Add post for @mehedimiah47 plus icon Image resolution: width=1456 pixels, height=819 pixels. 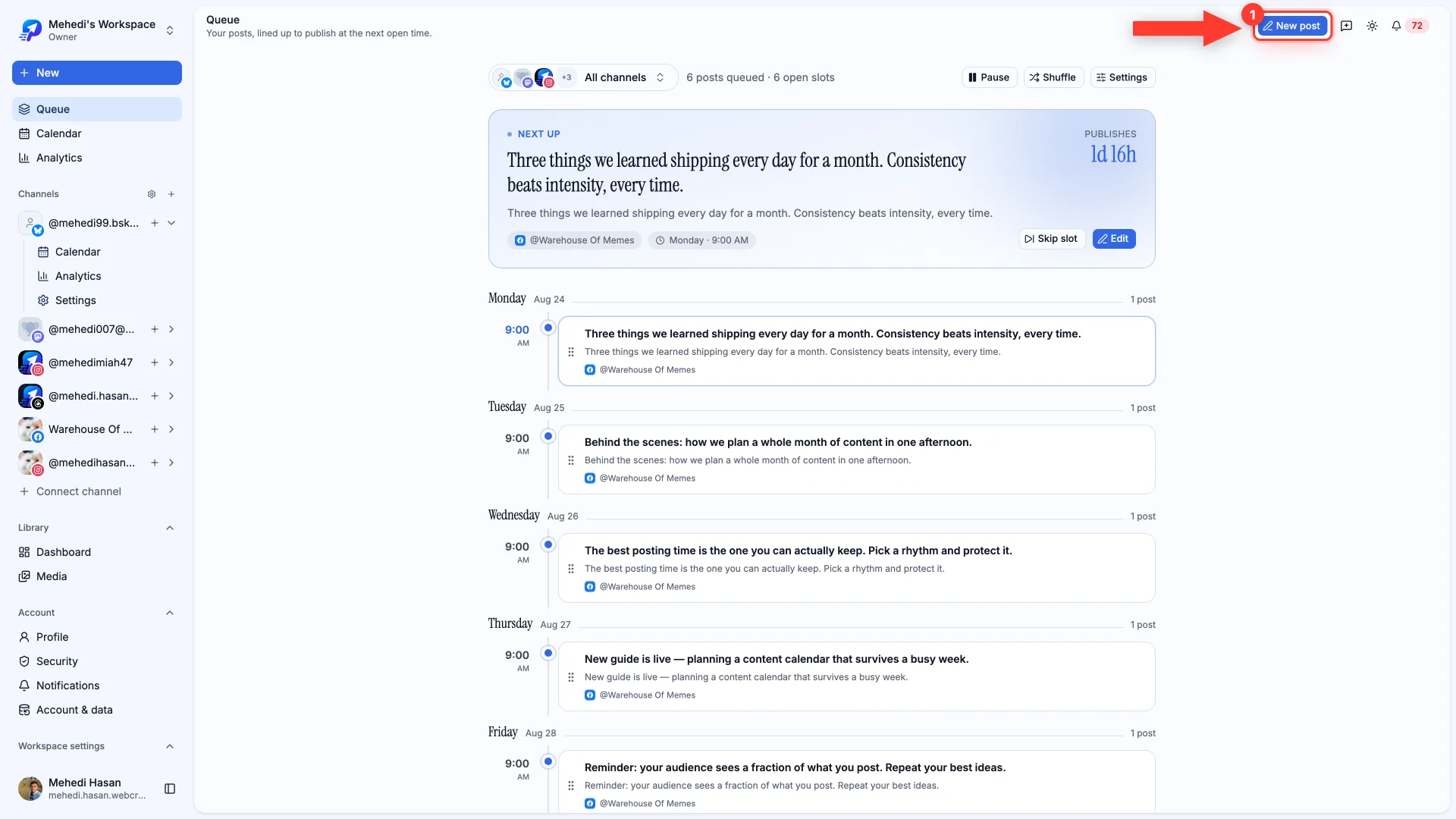pyautogui.click(x=155, y=362)
